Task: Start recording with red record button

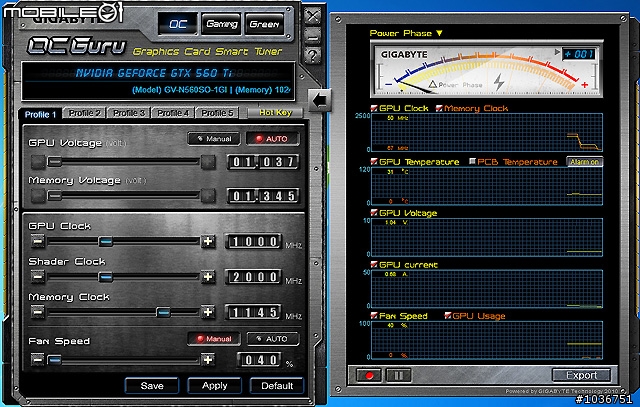Action: tap(369, 375)
